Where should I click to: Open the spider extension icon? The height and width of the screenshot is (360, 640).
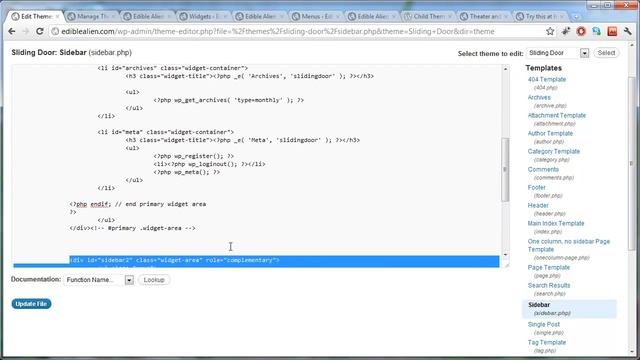tap(566, 31)
